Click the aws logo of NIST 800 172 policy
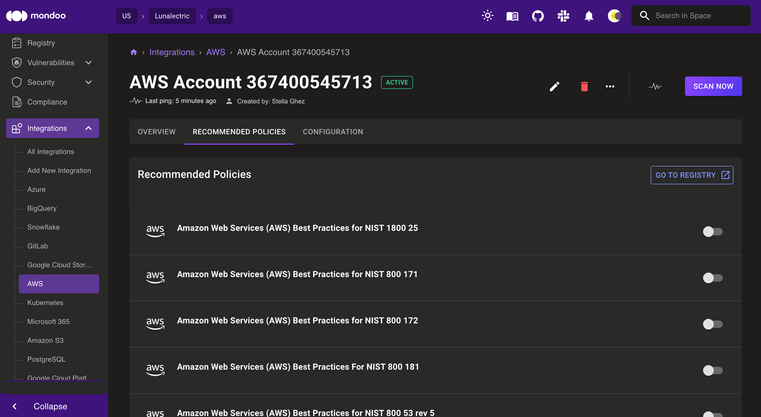 click(x=155, y=323)
